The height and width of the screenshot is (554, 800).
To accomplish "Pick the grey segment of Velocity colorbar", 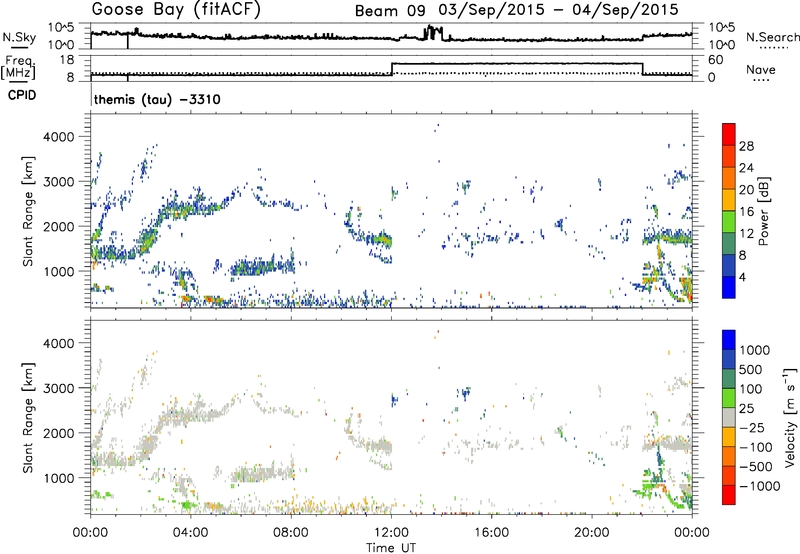I will pyautogui.click(x=729, y=417).
